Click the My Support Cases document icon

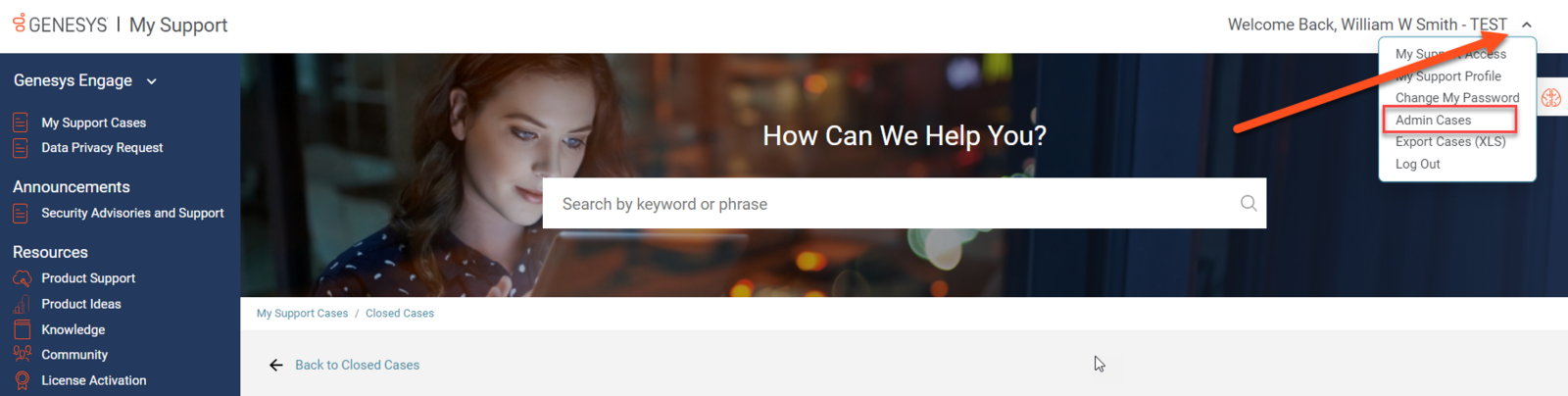coord(21,123)
